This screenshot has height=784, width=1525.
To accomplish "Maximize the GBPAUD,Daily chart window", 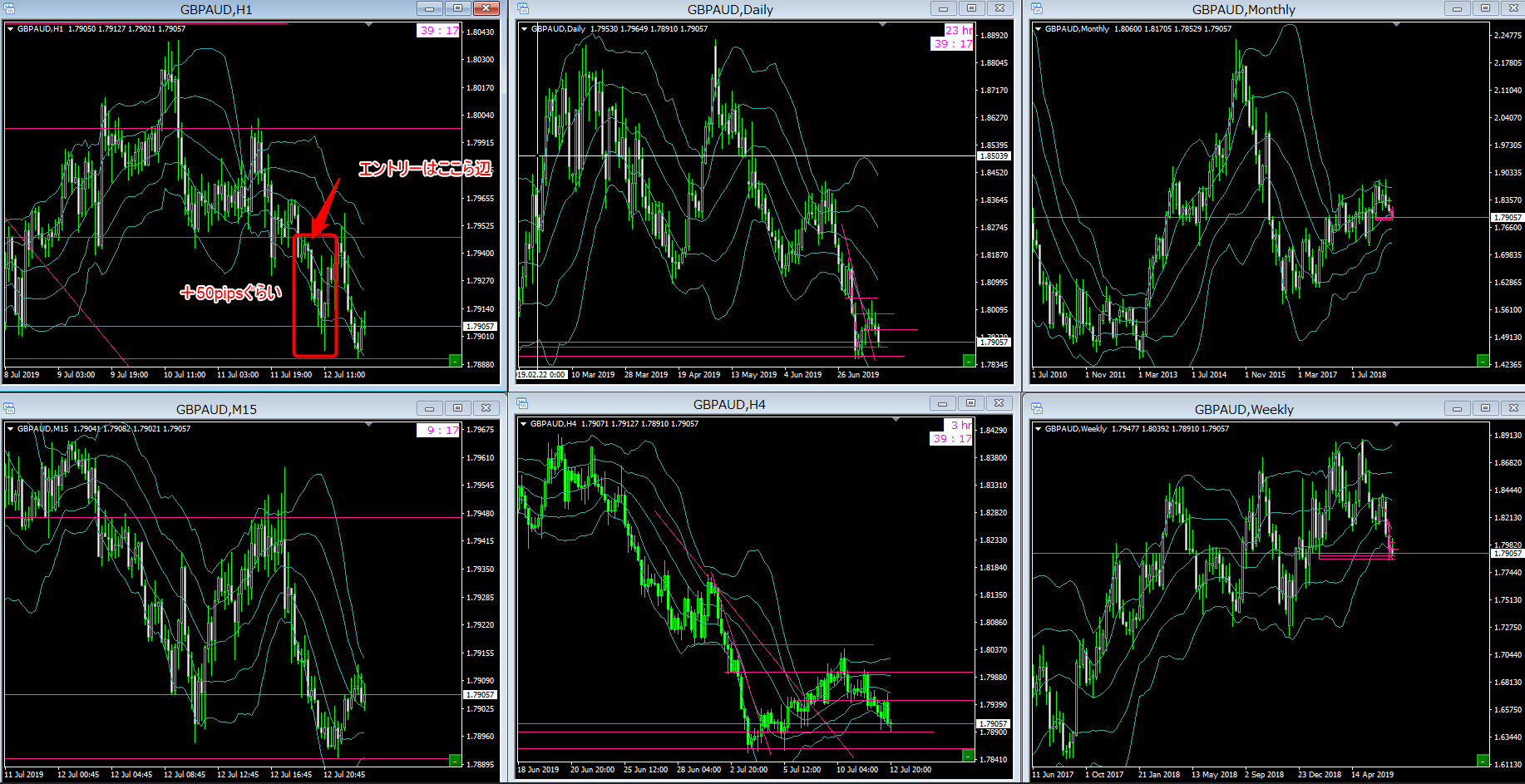I will click(x=971, y=8).
